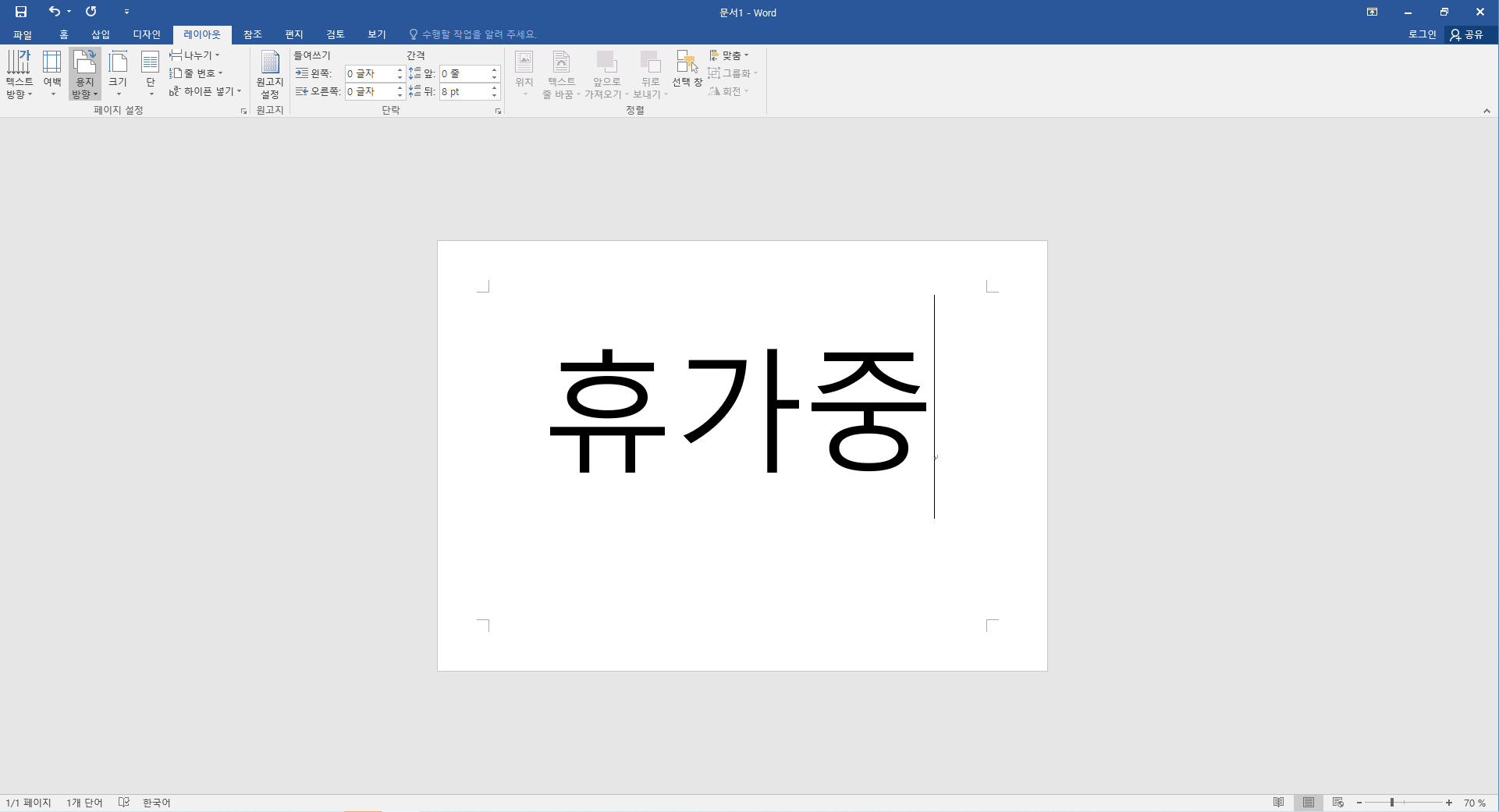Open the 그룹화 (Group) dropdown
The image size is (1499, 812).
(733, 73)
